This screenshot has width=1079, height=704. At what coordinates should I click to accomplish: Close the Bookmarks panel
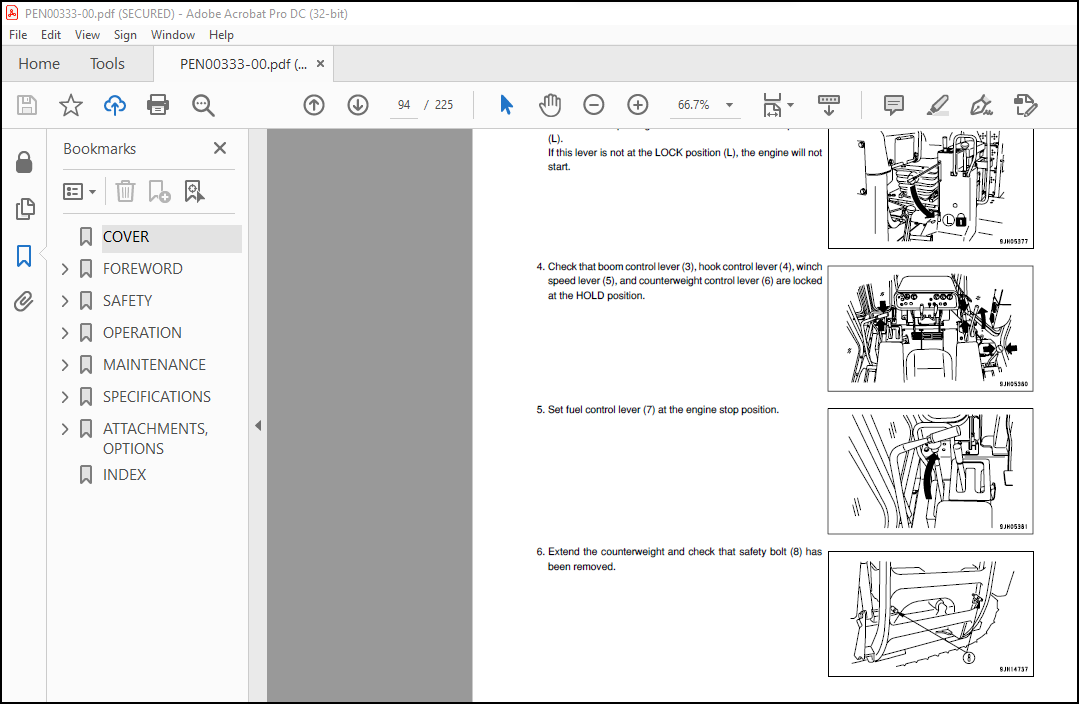pyautogui.click(x=220, y=148)
